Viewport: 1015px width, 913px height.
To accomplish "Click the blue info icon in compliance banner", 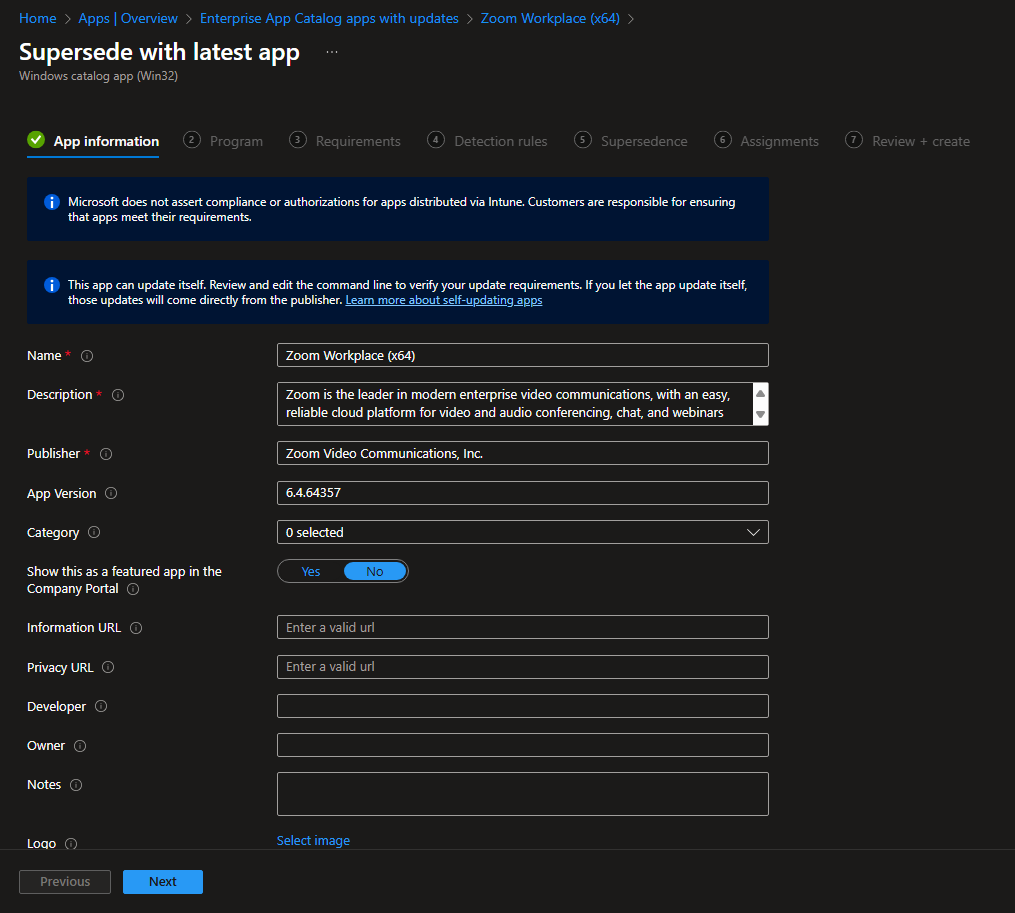I will tap(52, 202).
